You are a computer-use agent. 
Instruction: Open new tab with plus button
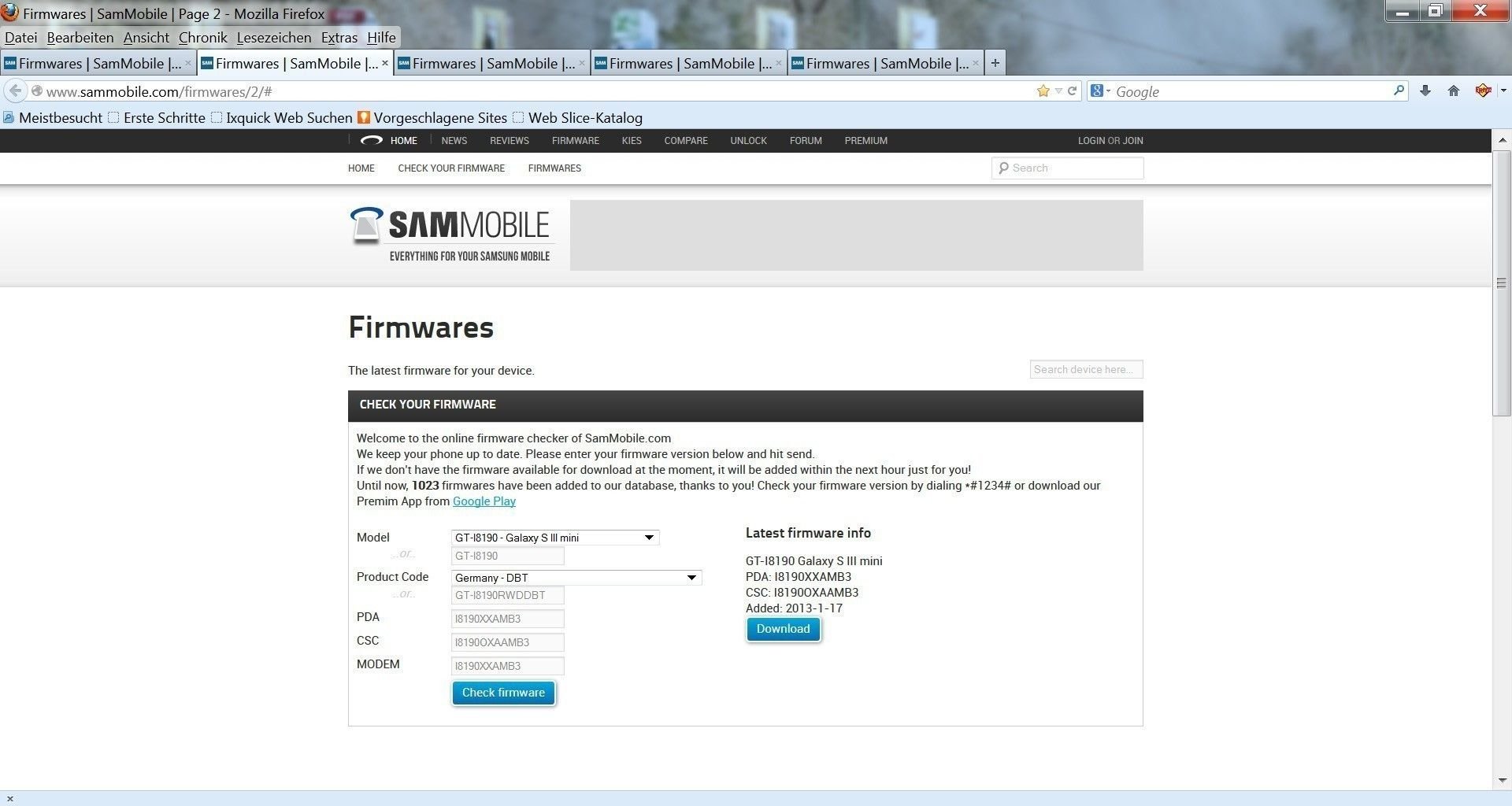coord(995,64)
